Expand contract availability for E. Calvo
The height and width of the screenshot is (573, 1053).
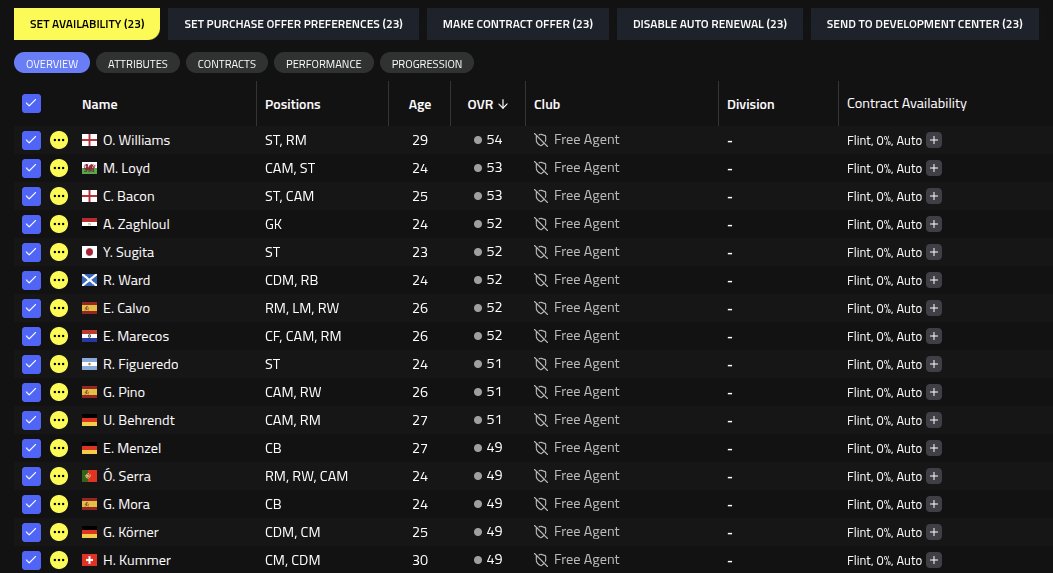coord(933,308)
